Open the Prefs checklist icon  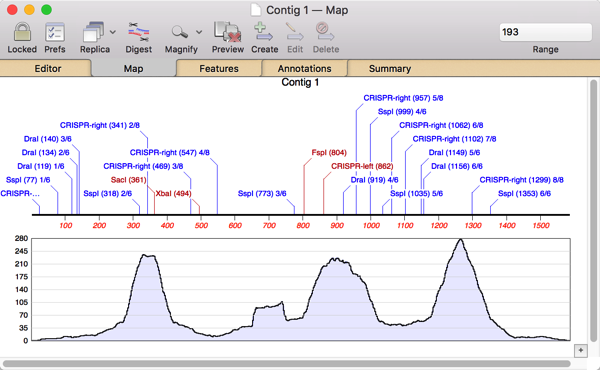(55, 32)
